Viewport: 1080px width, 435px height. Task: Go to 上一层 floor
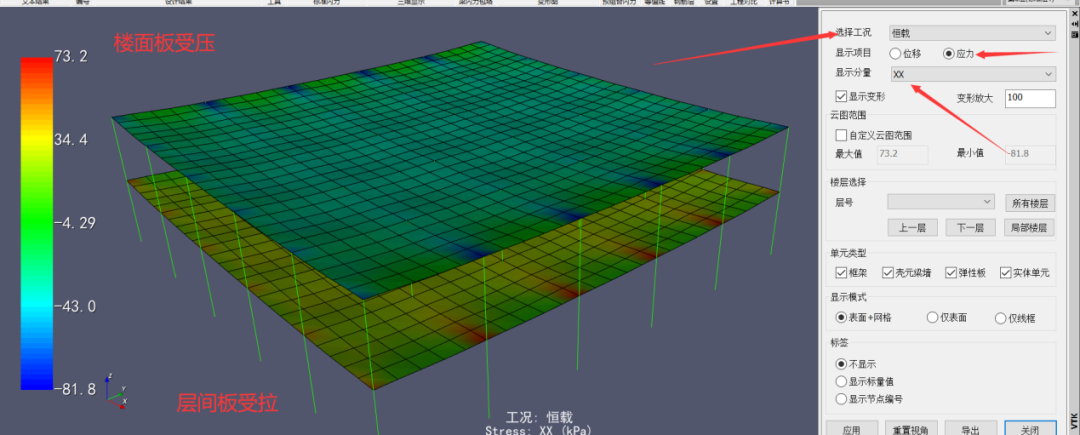(x=912, y=228)
